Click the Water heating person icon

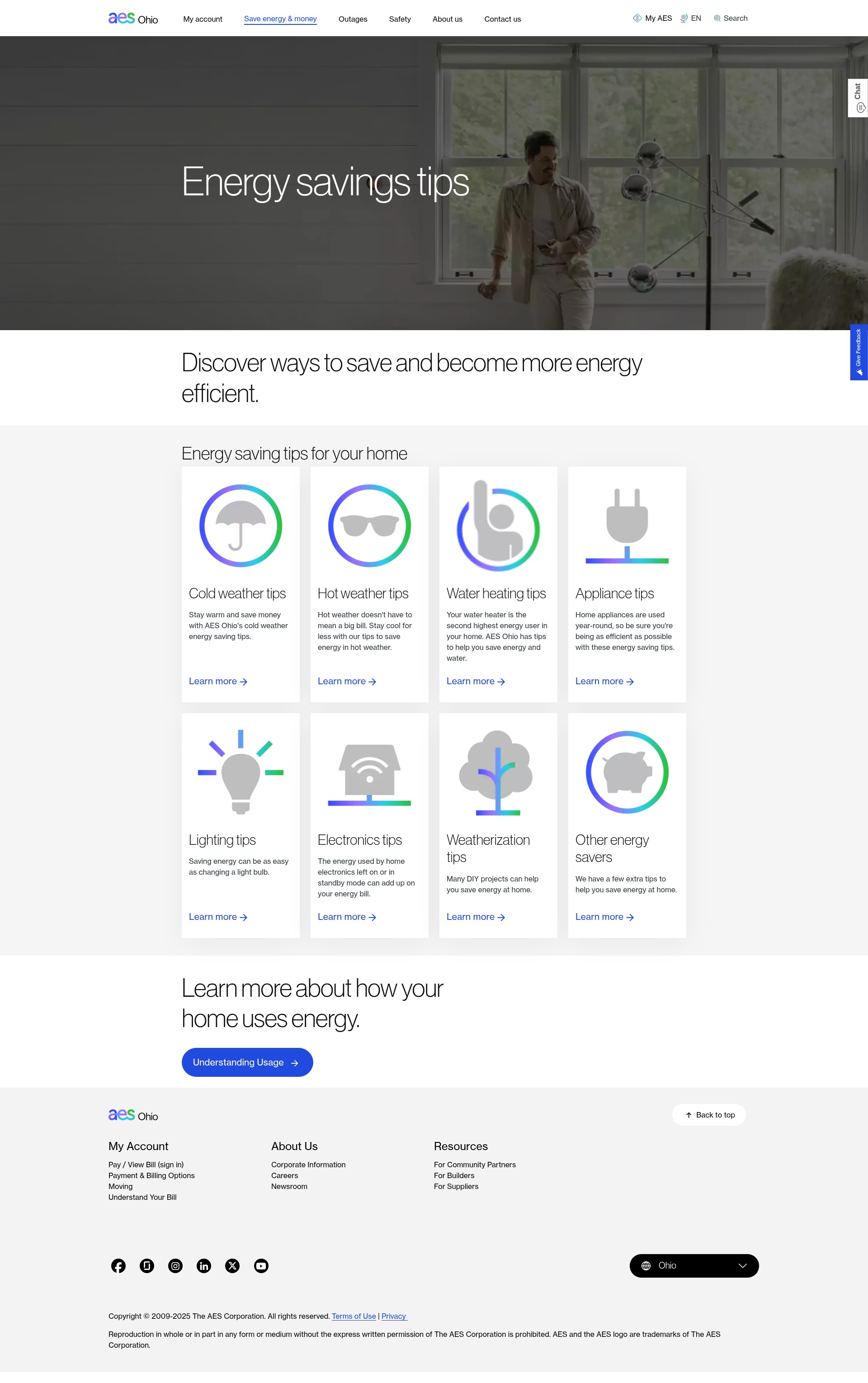coord(498,526)
